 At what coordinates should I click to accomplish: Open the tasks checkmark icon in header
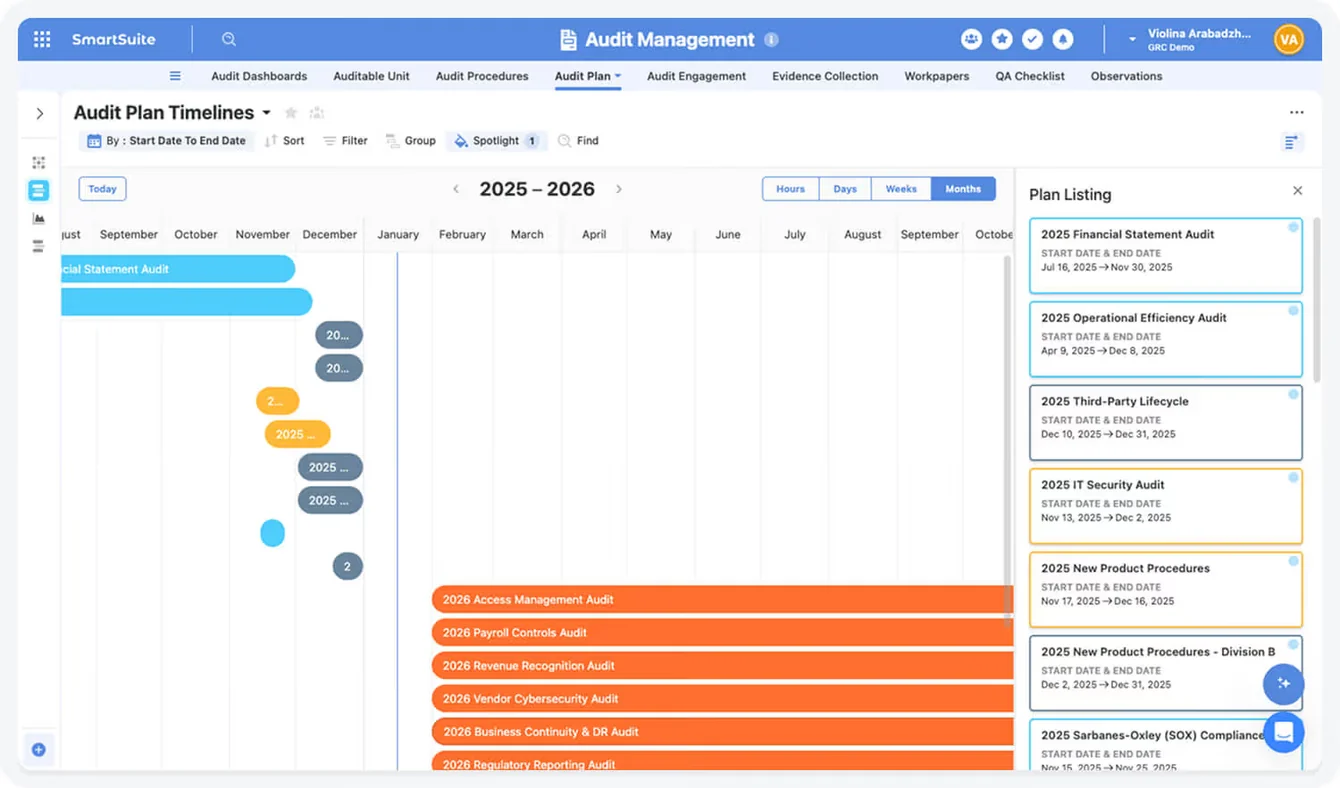click(1033, 39)
